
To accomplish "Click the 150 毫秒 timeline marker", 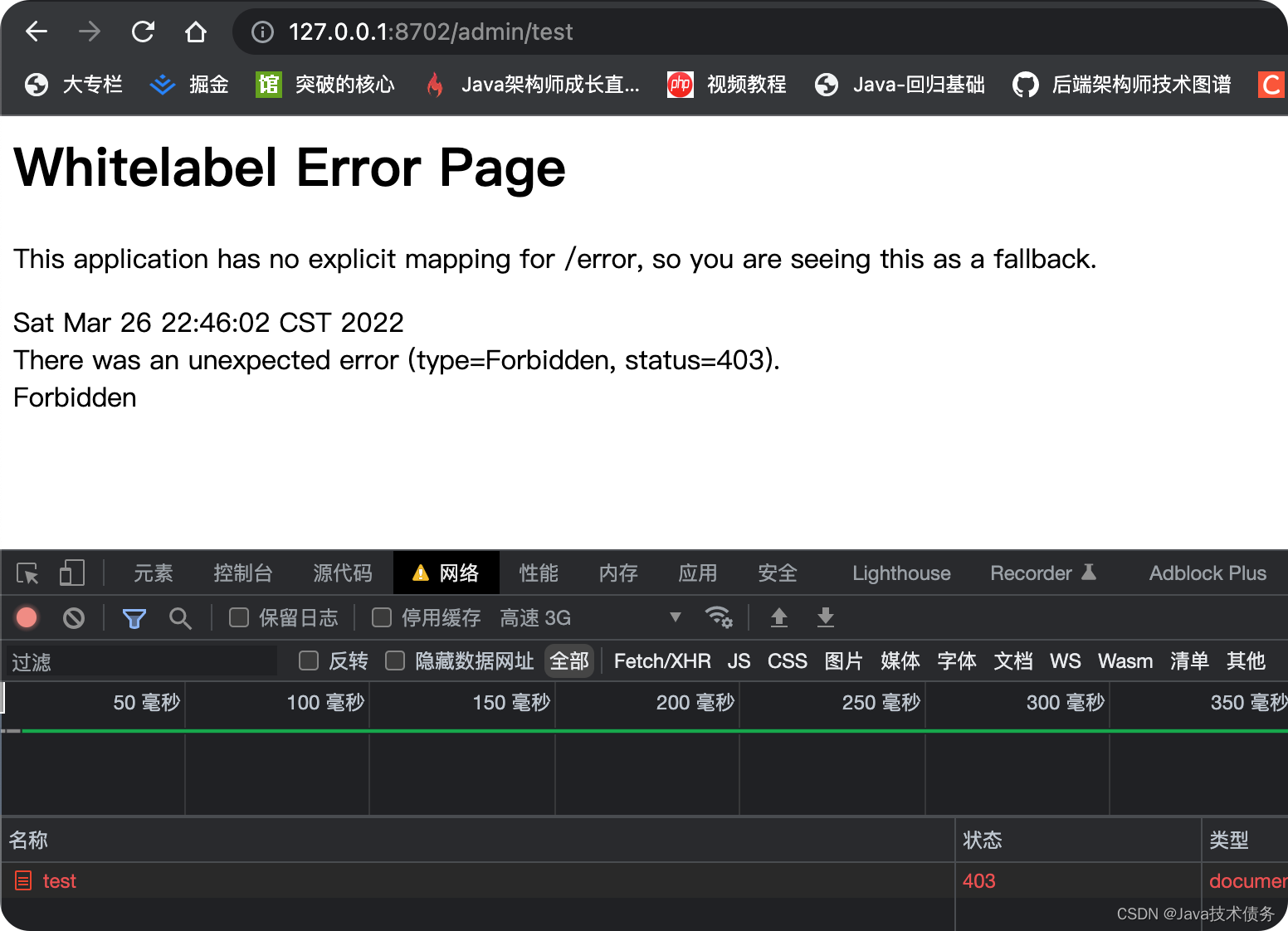I will coord(511,703).
